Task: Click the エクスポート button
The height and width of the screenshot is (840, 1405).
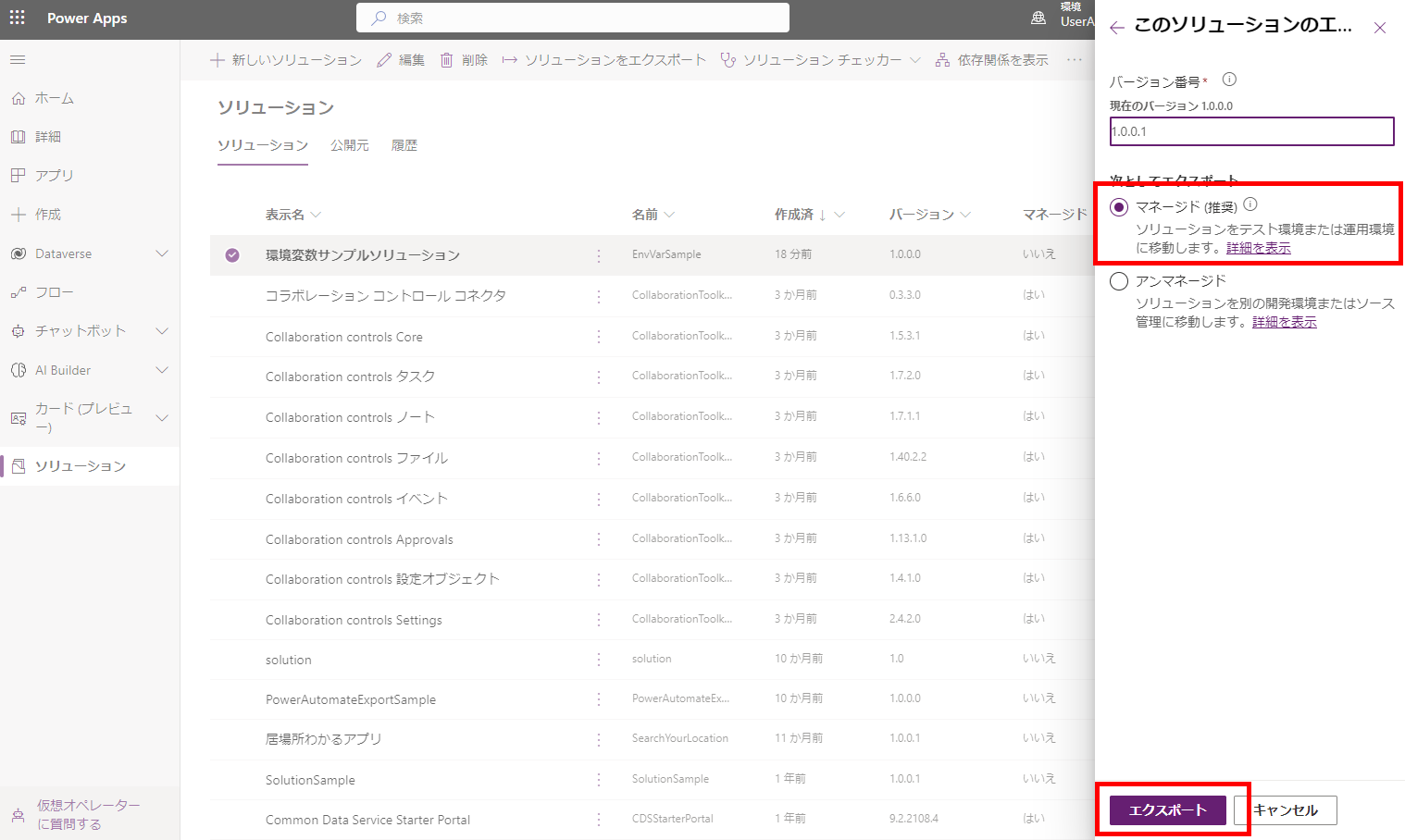Action: 1167,810
